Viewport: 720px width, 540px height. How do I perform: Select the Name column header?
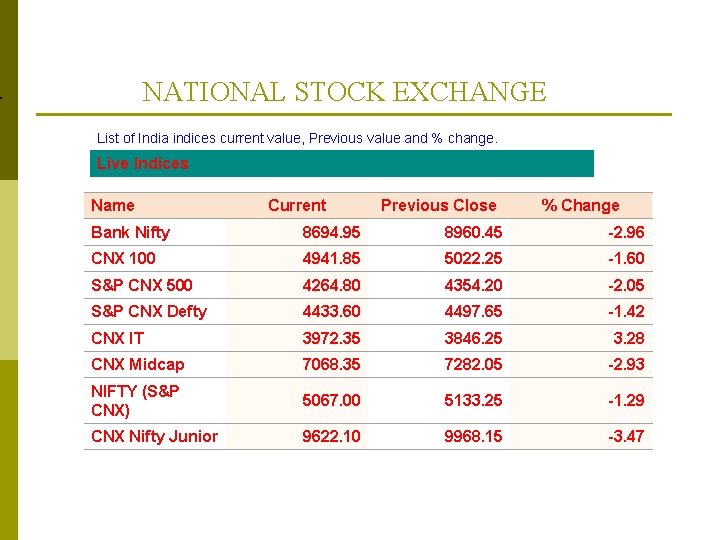tap(112, 205)
